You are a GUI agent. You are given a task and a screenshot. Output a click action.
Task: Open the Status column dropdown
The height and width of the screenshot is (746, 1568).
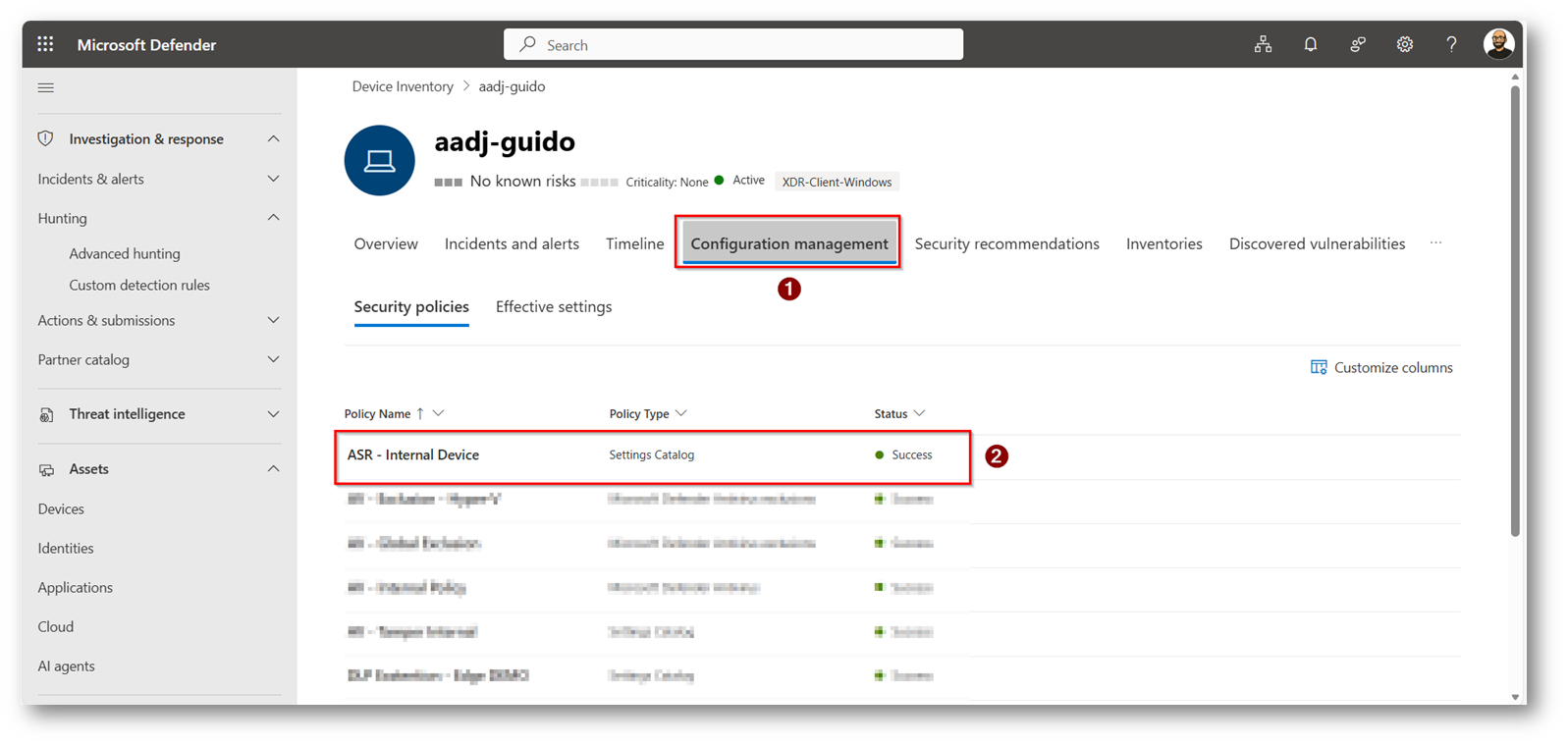click(x=919, y=413)
